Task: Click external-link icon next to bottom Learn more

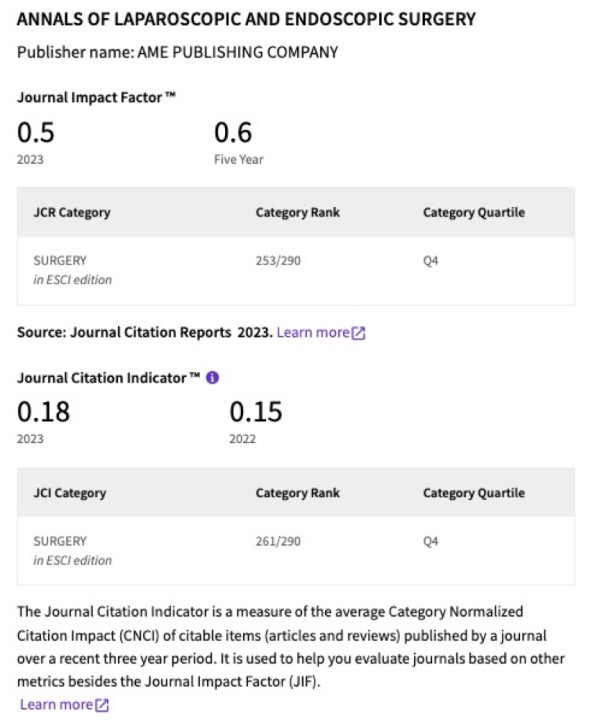Action: click(x=102, y=705)
